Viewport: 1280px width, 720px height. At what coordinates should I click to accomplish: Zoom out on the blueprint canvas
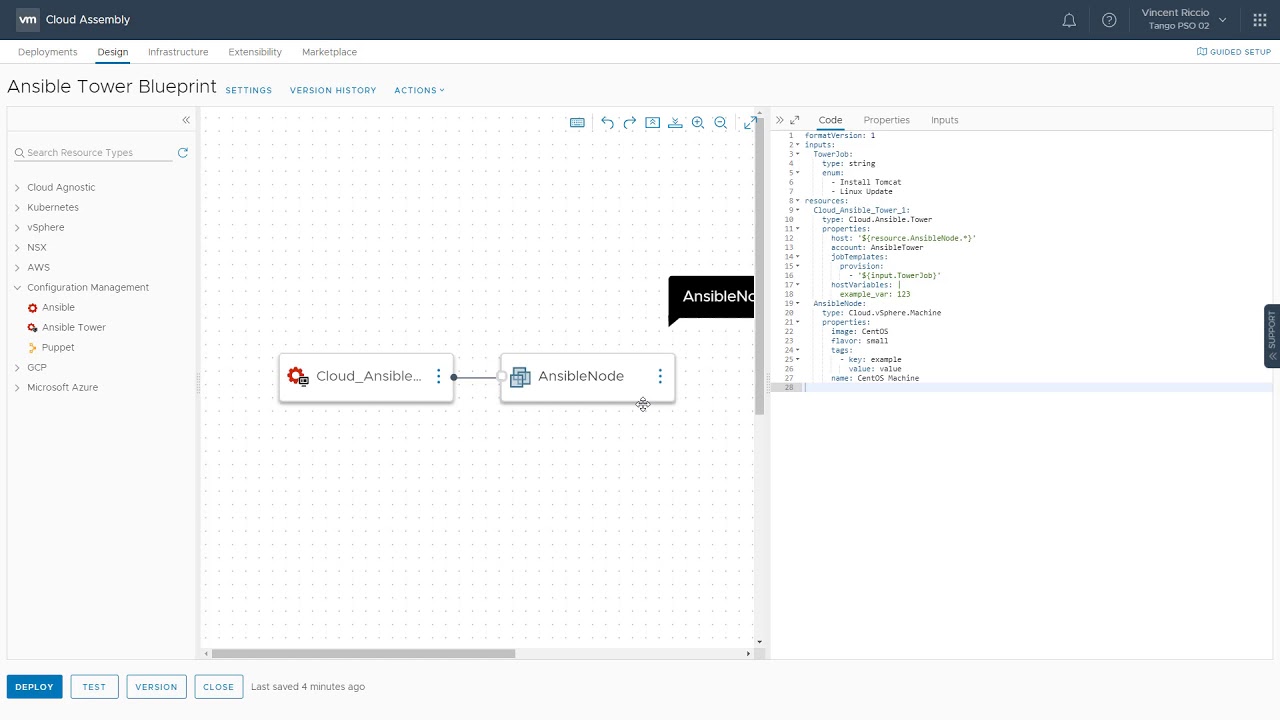coord(720,123)
